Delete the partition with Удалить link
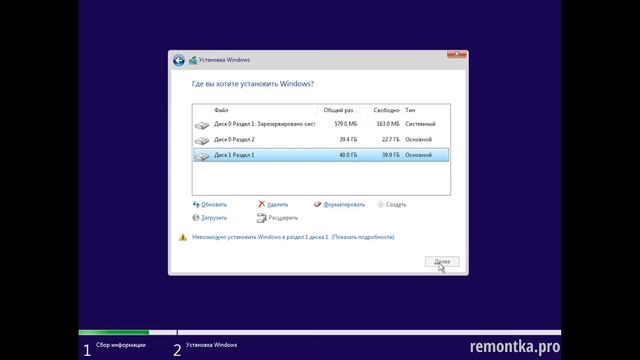The width and height of the screenshot is (640, 360). click(x=278, y=204)
